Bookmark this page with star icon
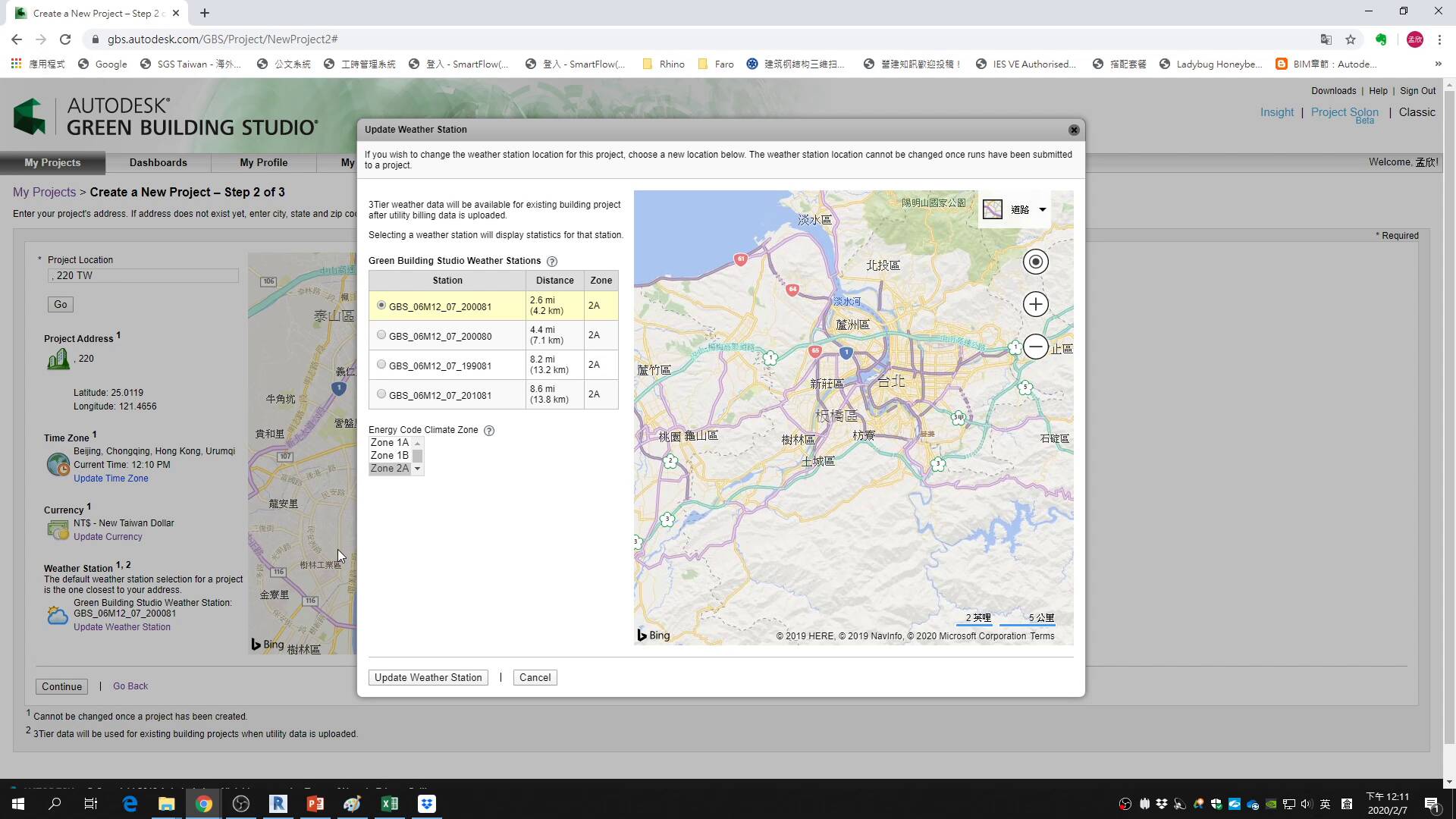Viewport: 1456px width, 819px height. tap(1351, 39)
